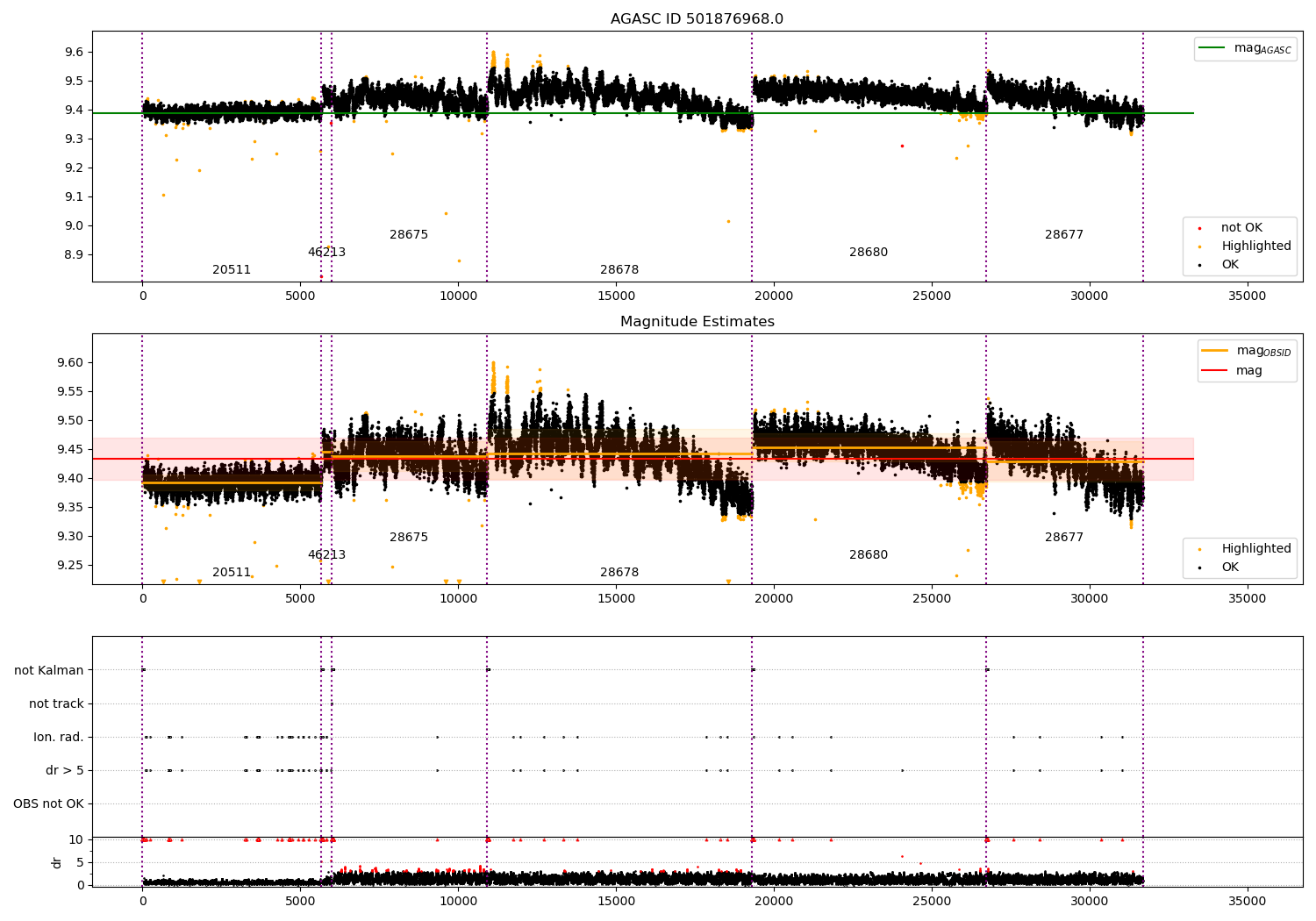Click 'Highlighted' legend label in the top plot
Viewport: 1316px width, 921px height.
[x=1256, y=246]
